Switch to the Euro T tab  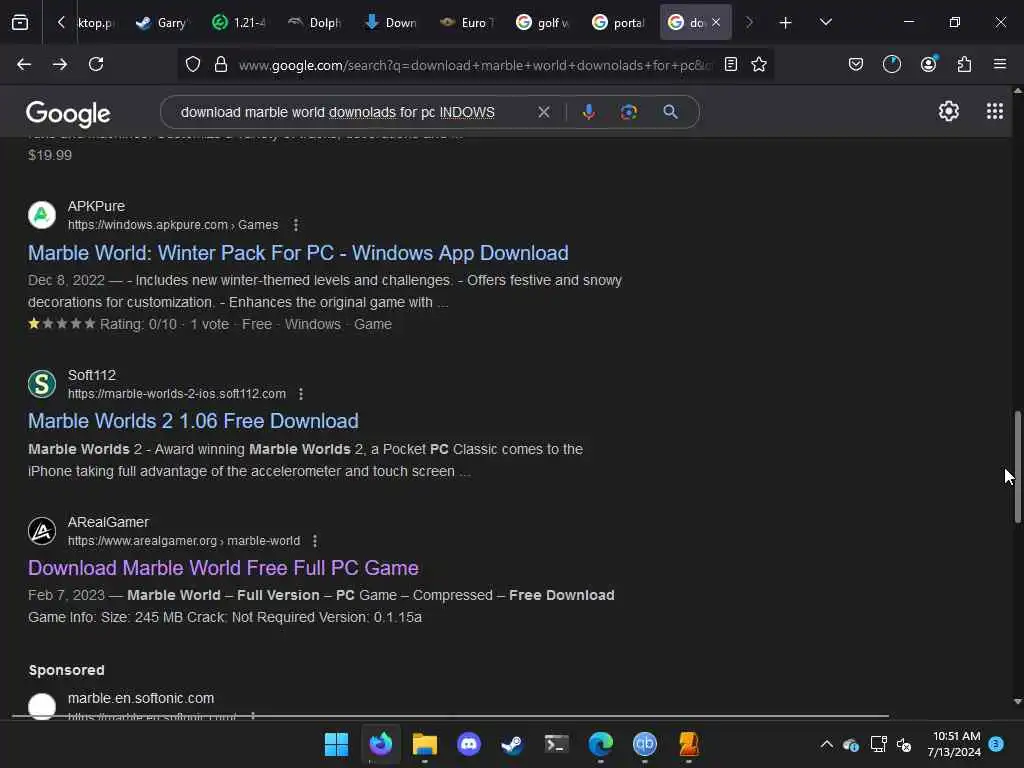coord(467,23)
